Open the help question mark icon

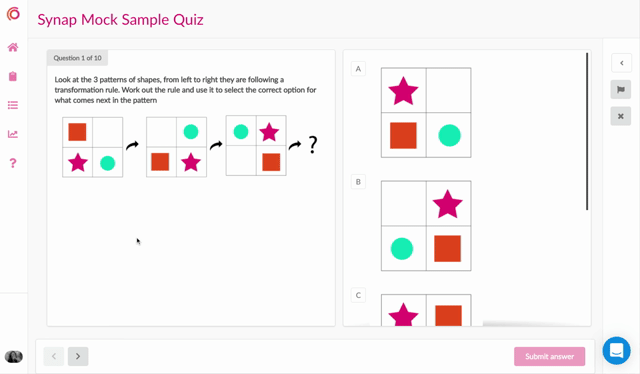click(13, 163)
